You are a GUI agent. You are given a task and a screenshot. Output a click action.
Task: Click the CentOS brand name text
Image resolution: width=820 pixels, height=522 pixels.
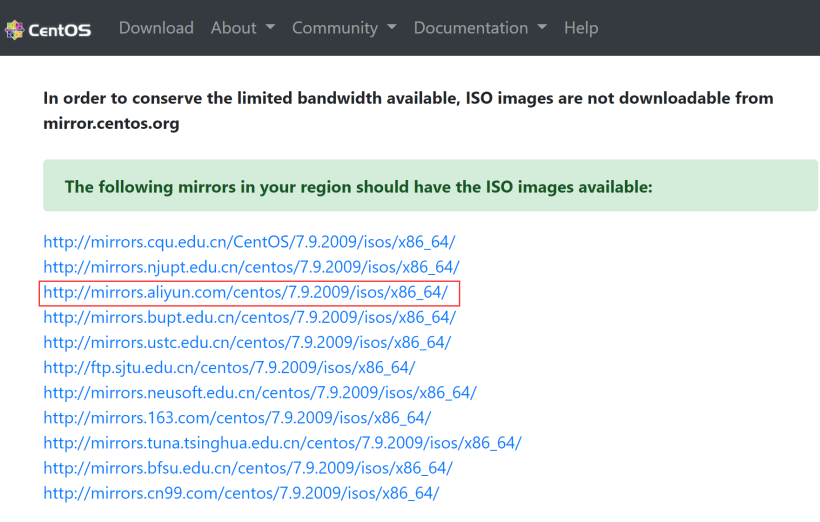(60, 30)
